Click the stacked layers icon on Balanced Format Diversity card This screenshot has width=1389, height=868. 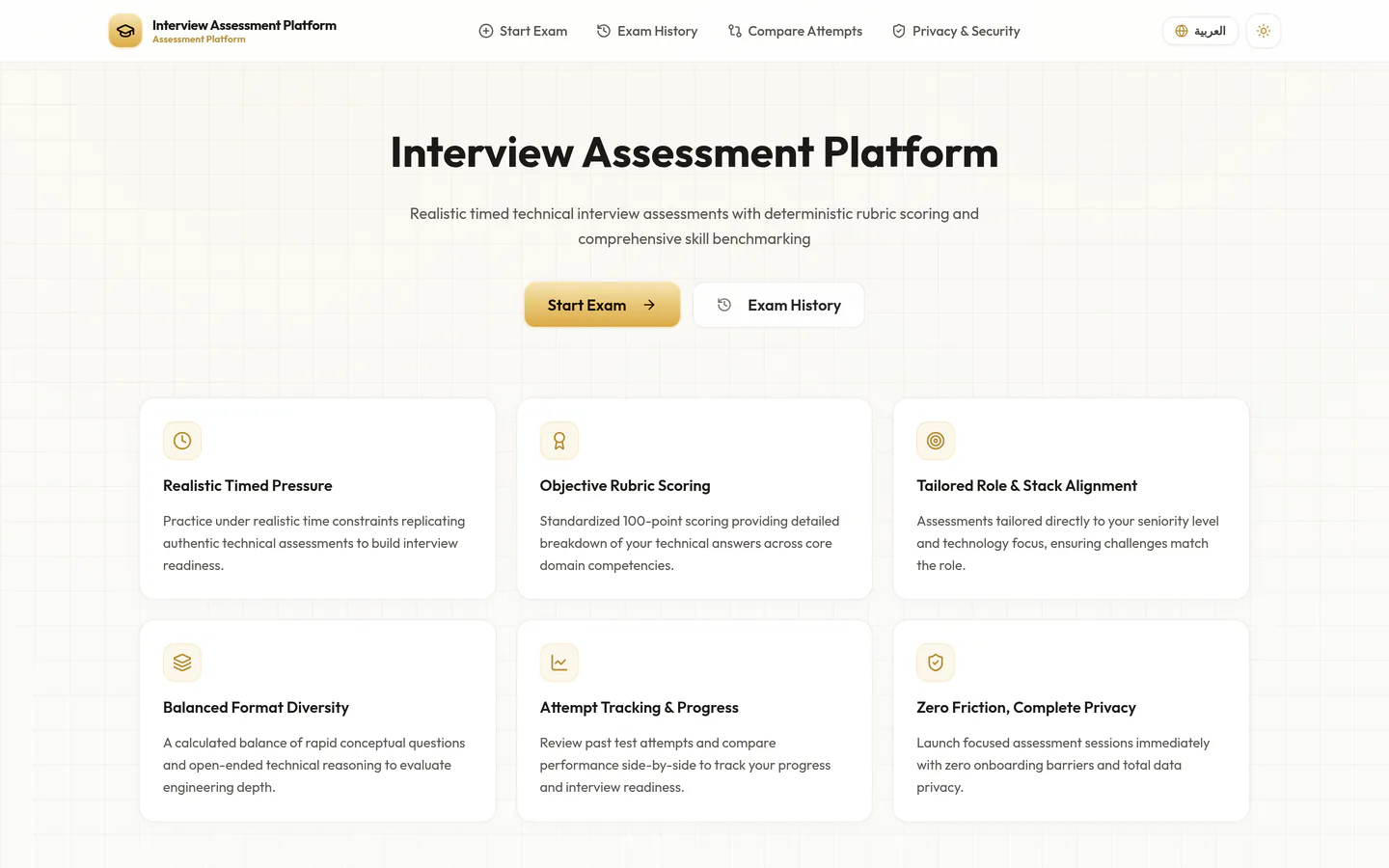[182, 663]
